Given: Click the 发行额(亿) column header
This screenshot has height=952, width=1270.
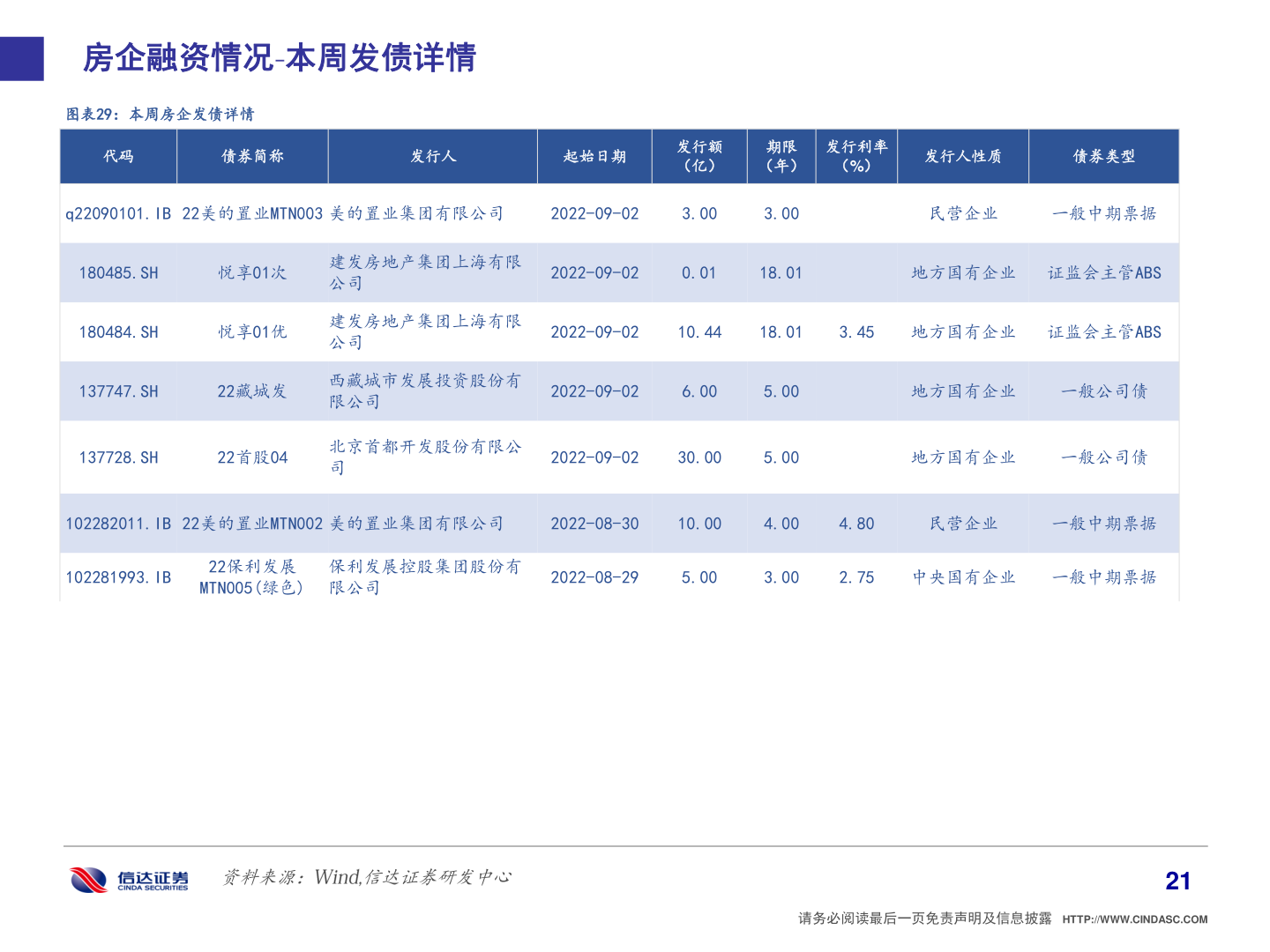Looking at the screenshot, I should click(699, 156).
